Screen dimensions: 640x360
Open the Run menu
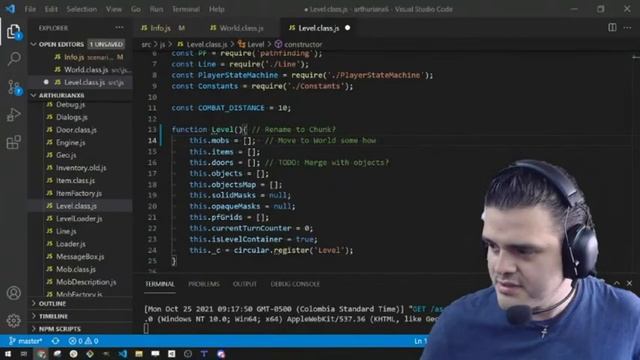(x=156, y=9)
